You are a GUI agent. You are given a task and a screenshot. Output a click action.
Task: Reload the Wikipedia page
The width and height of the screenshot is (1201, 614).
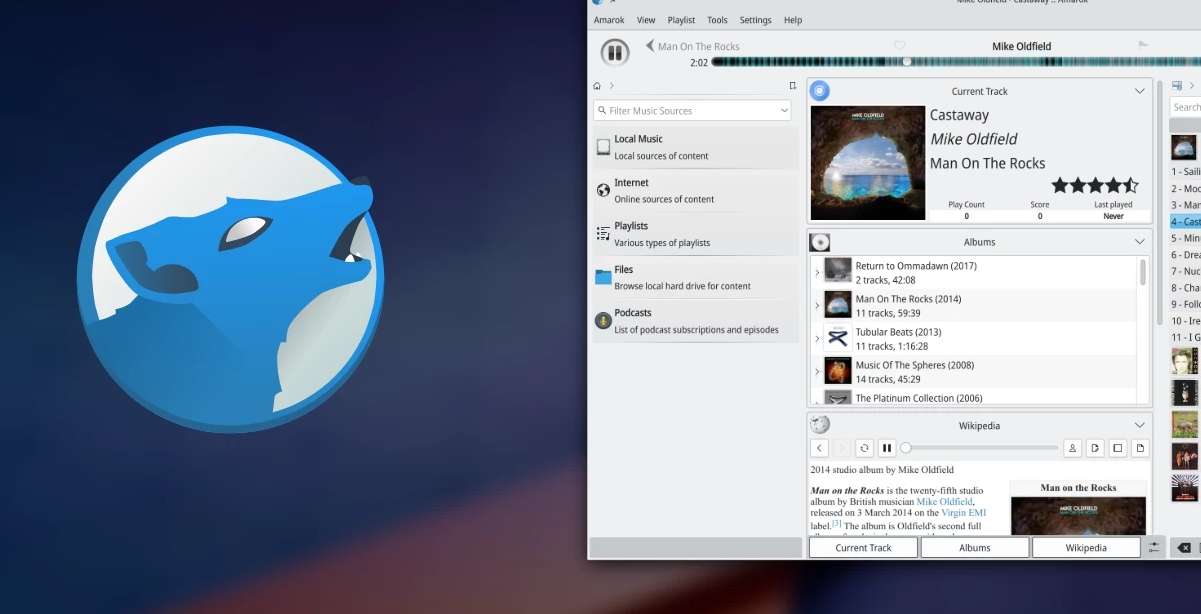pyautogui.click(x=865, y=448)
